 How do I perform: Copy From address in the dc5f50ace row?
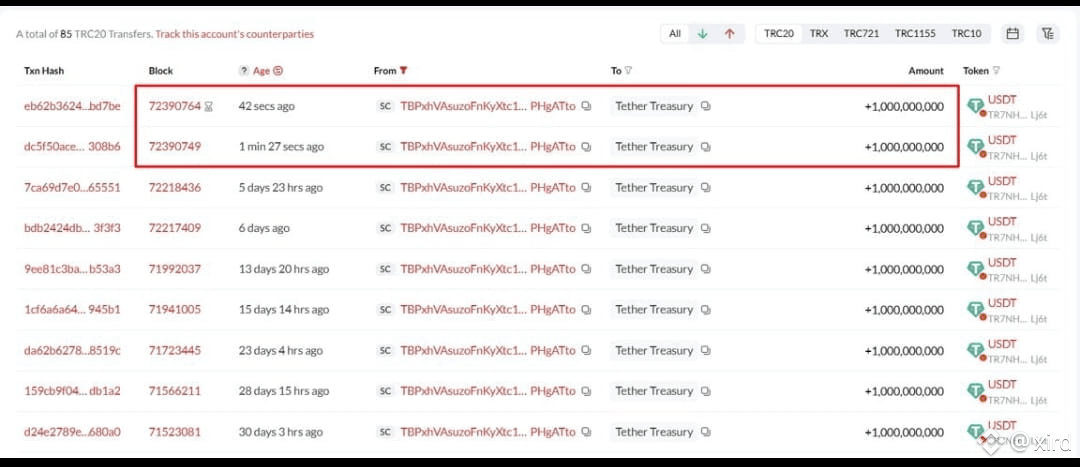[586, 147]
